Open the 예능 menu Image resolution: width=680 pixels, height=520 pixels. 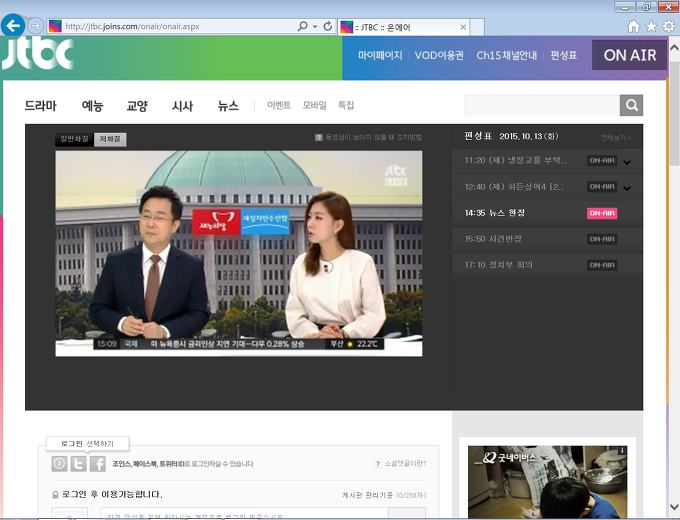pos(92,105)
